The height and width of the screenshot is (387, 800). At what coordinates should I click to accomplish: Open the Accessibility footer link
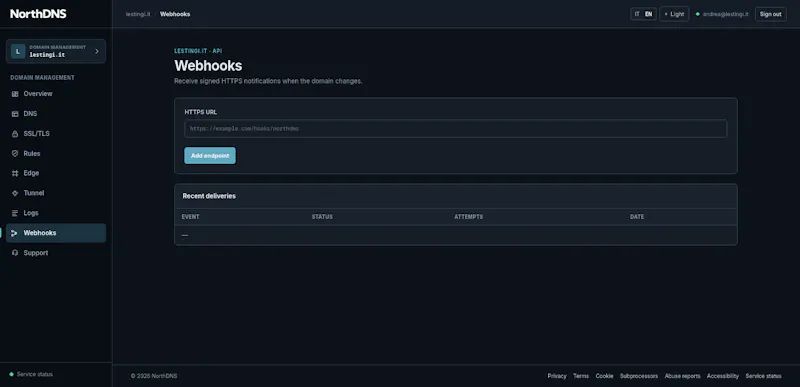(722, 376)
